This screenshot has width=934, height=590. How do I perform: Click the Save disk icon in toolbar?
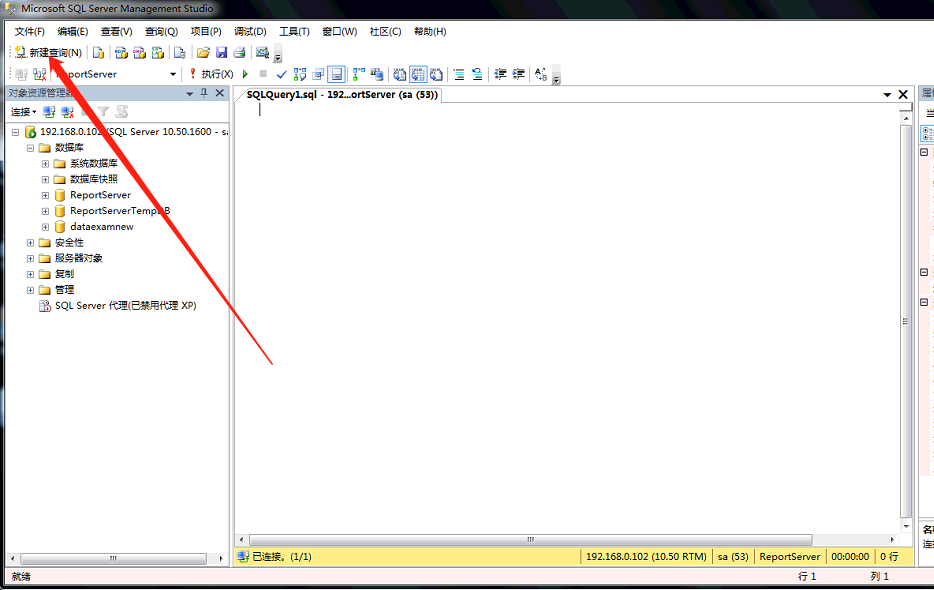pyautogui.click(x=221, y=52)
